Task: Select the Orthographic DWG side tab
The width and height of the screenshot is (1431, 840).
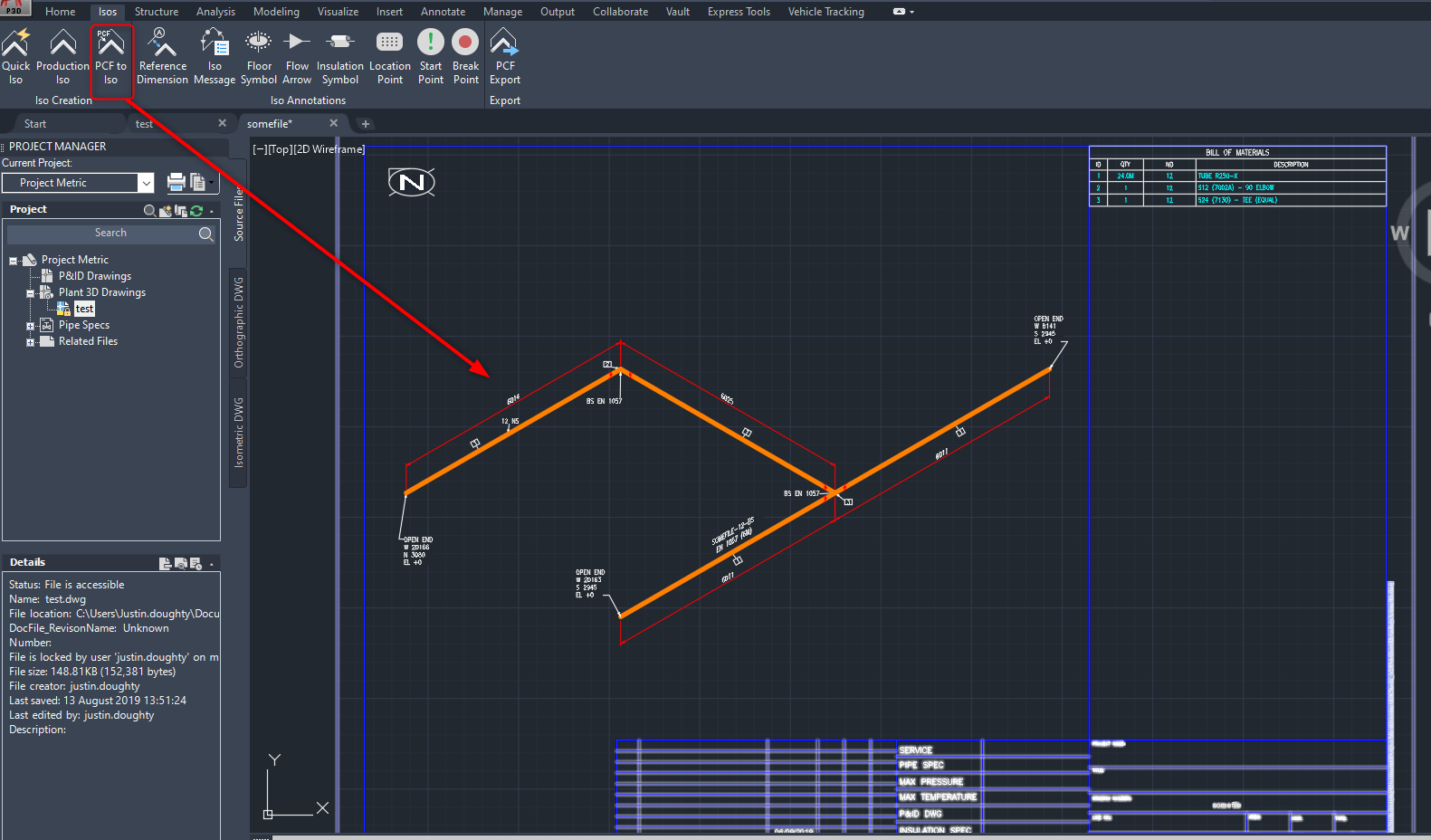Action: (239, 322)
